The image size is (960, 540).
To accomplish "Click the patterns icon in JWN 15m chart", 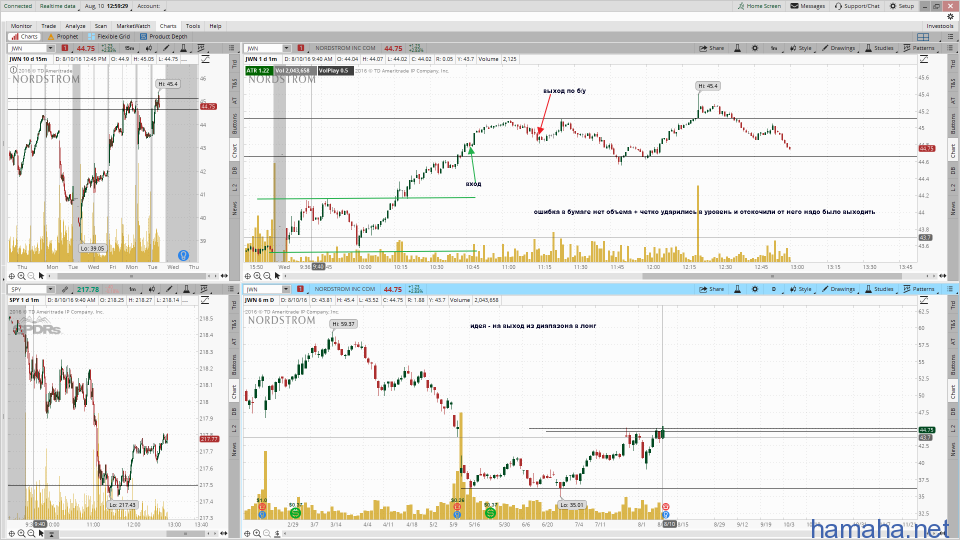I will coord(201,48).
